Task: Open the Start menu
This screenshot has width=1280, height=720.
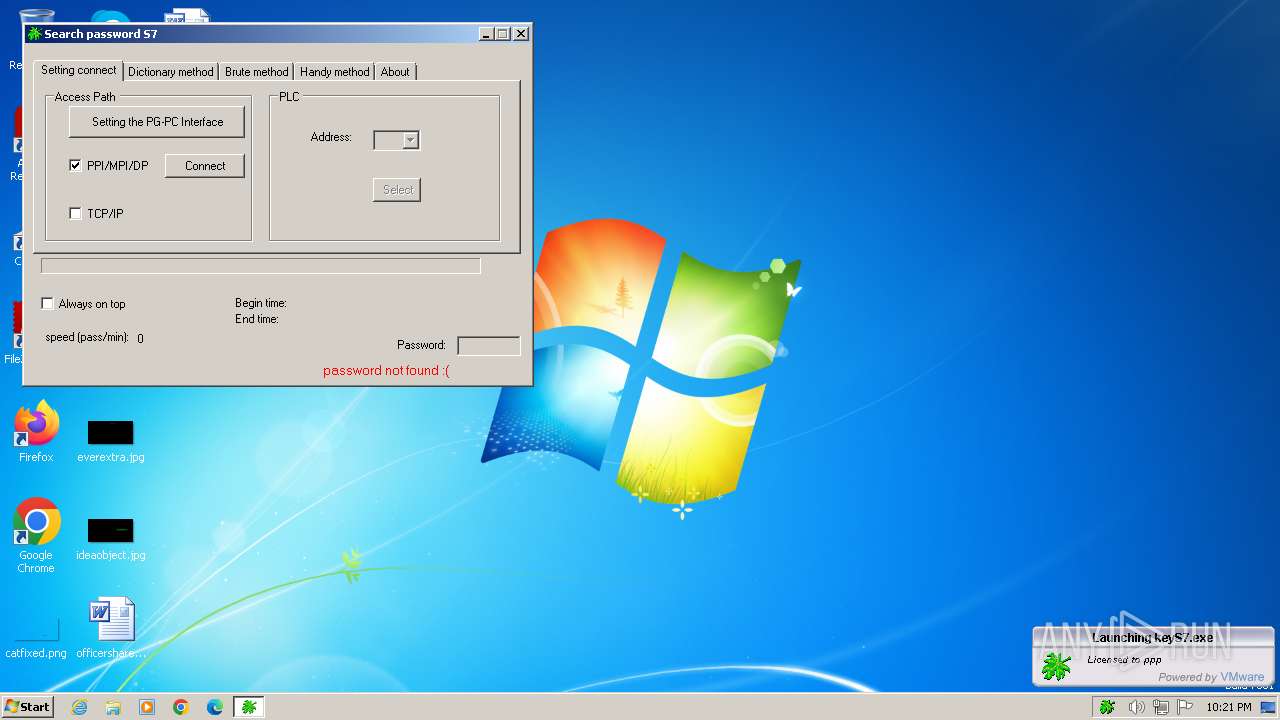Action: (x=27, y=707)
